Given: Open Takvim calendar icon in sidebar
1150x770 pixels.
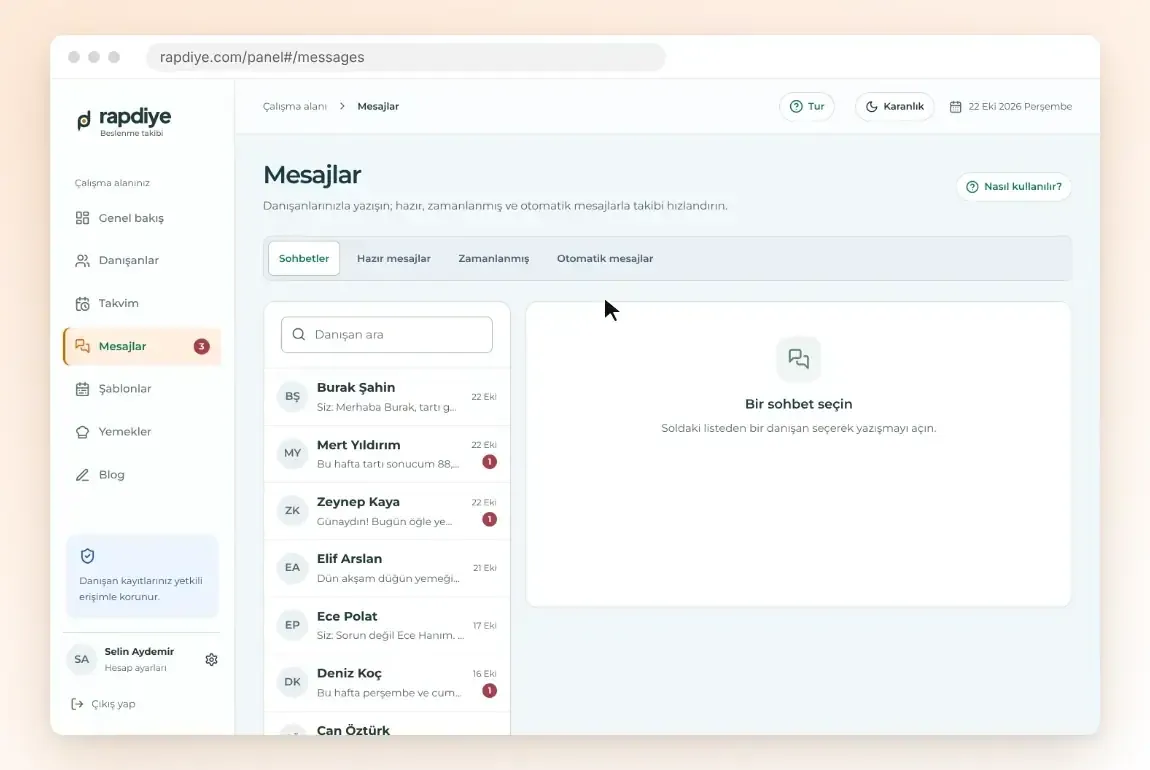Looking at the screenshot, I should point(82,304).
